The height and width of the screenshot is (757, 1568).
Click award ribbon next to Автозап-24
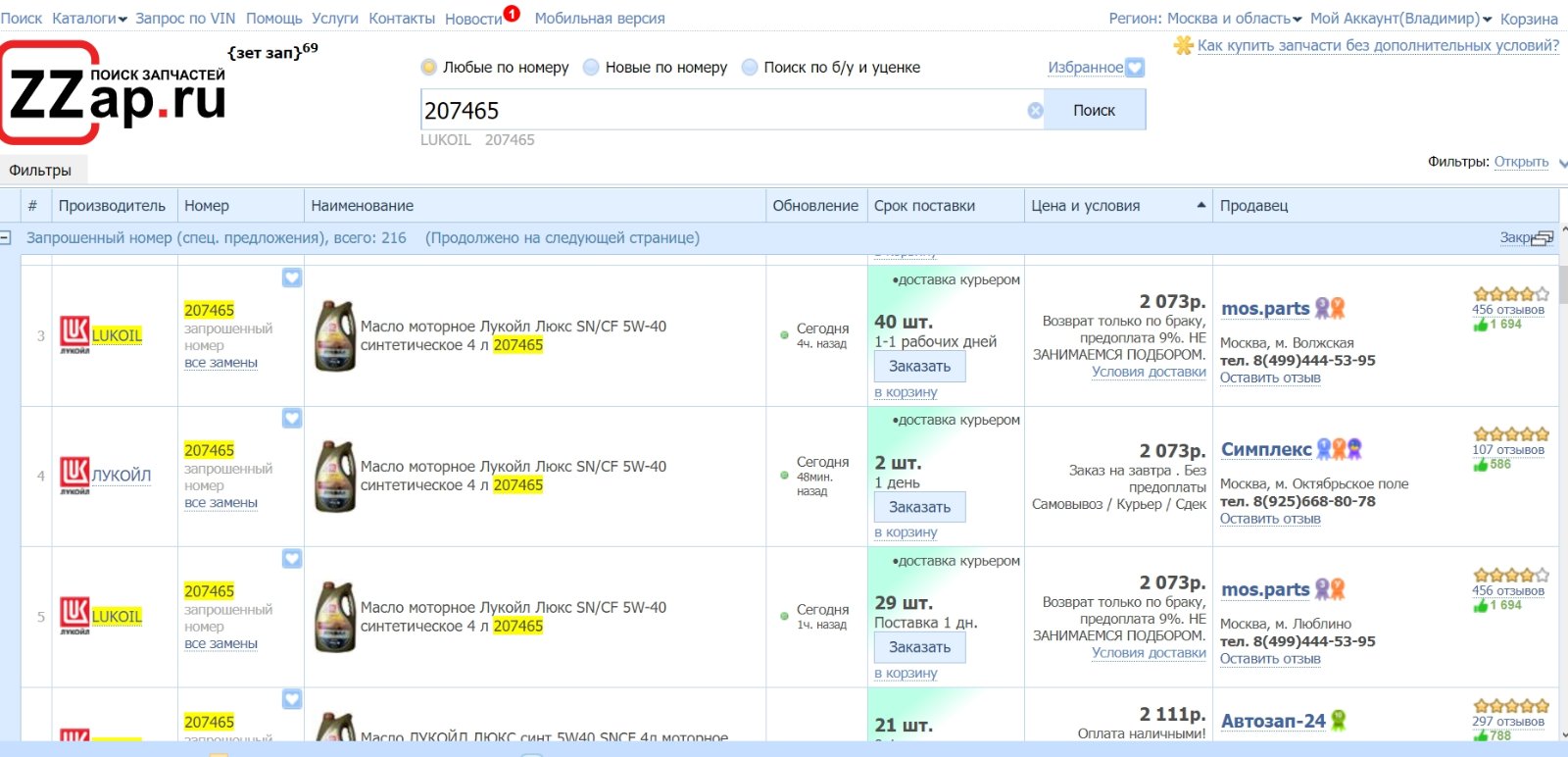[1339, 721]
